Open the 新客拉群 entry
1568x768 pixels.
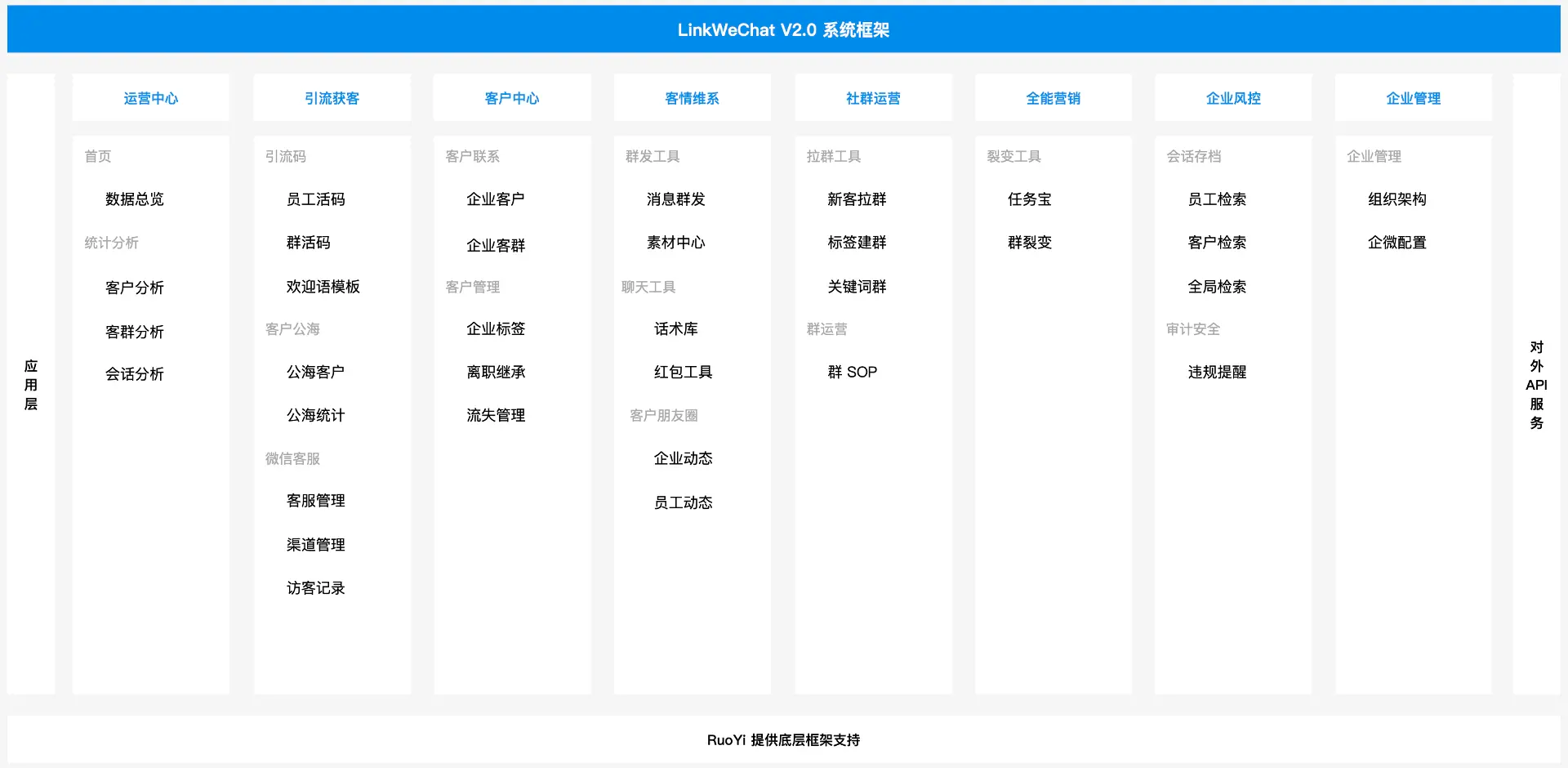tap(857, 199)
